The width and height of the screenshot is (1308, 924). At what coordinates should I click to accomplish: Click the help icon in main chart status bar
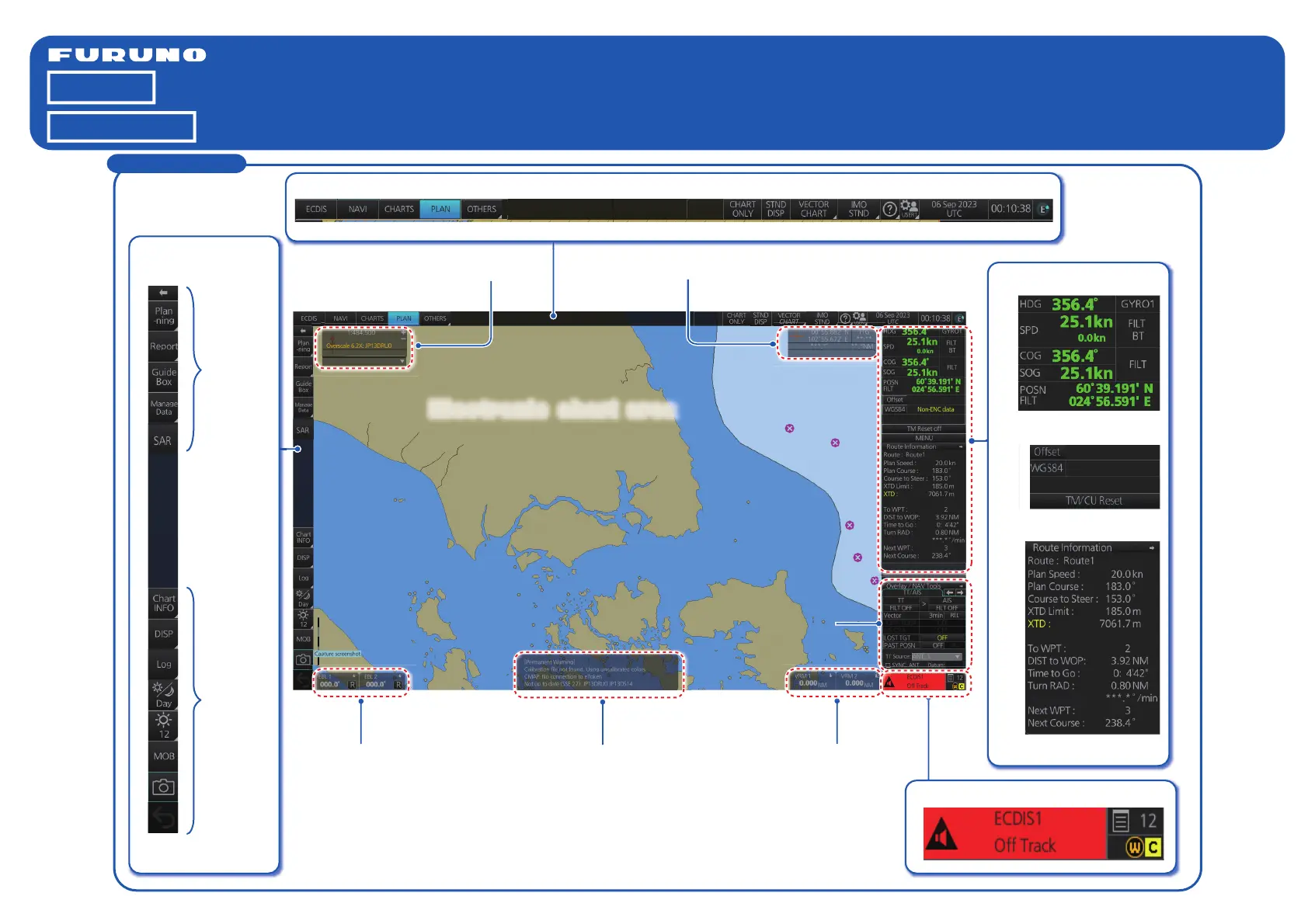click(845, 318)
